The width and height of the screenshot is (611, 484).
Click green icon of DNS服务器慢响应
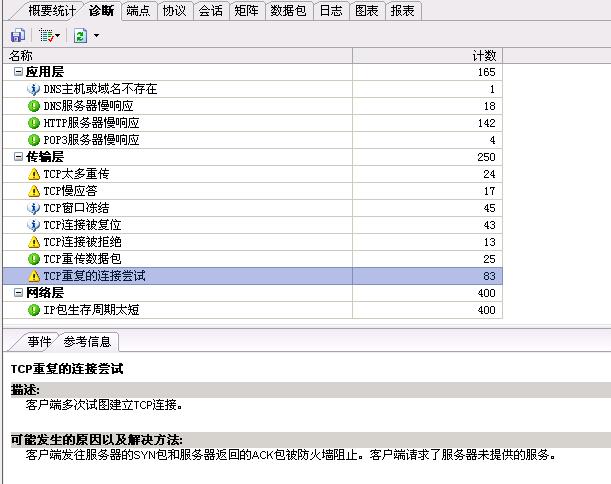point(34,106)
